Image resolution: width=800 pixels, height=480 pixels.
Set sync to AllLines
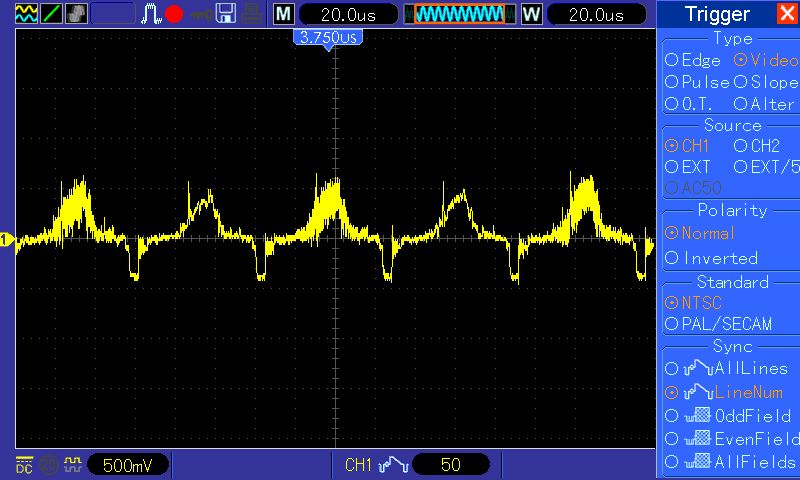(727, 368)
